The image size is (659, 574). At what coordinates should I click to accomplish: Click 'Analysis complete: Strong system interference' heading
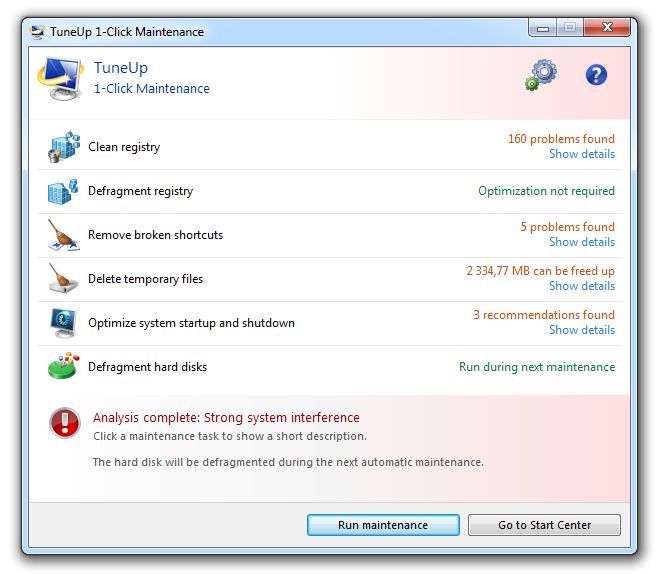(x=226, y=418)
